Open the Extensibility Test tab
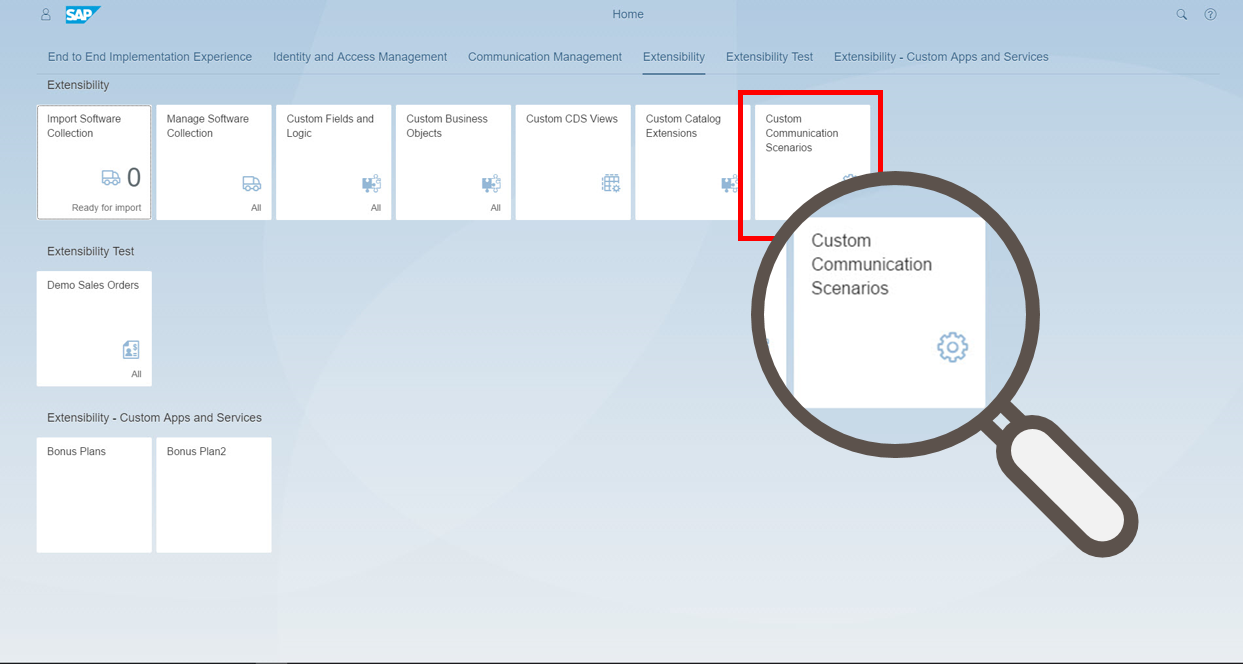The image size is (1243, 664). pos(769,57)
